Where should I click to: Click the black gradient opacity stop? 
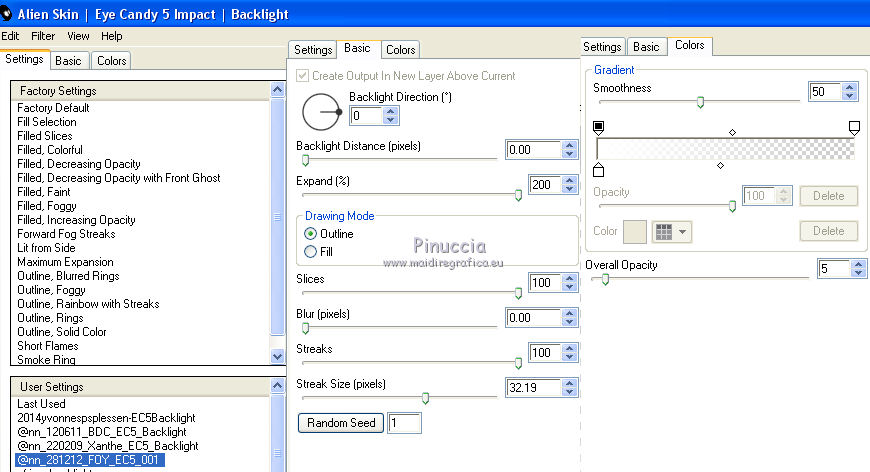[x=598, y=128]
